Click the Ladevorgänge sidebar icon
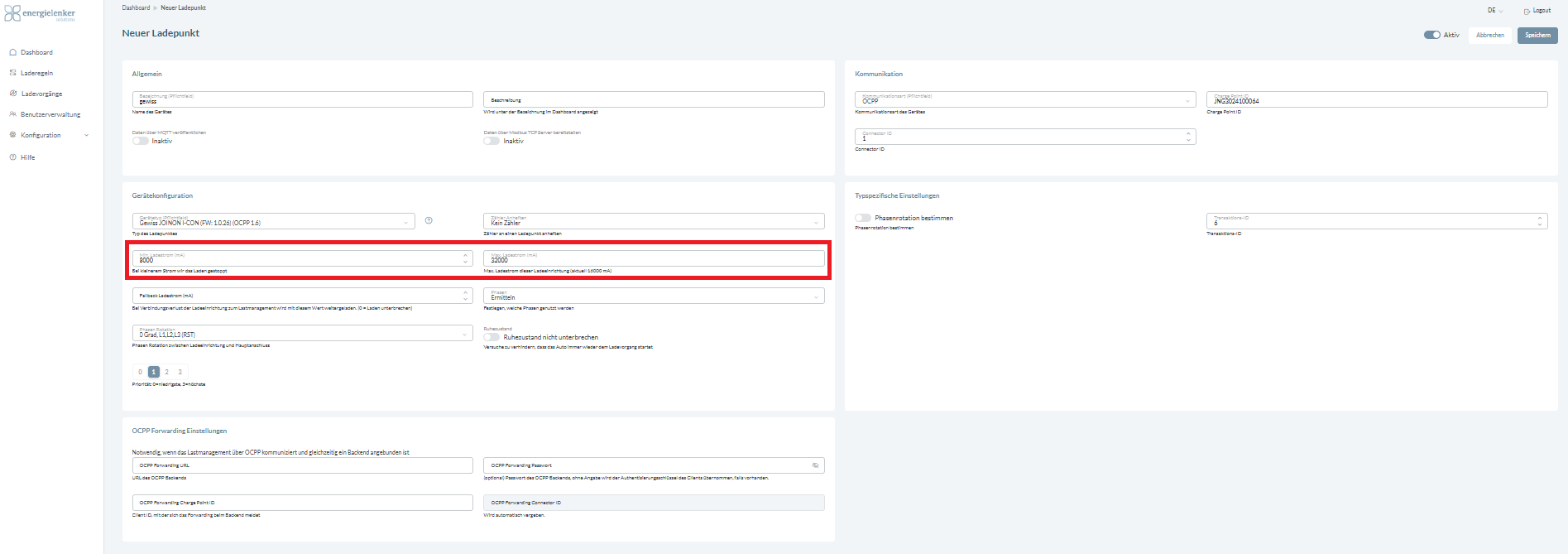This screenshot has width=1568, height=554. pyautogui.click(x=12, y=94)
